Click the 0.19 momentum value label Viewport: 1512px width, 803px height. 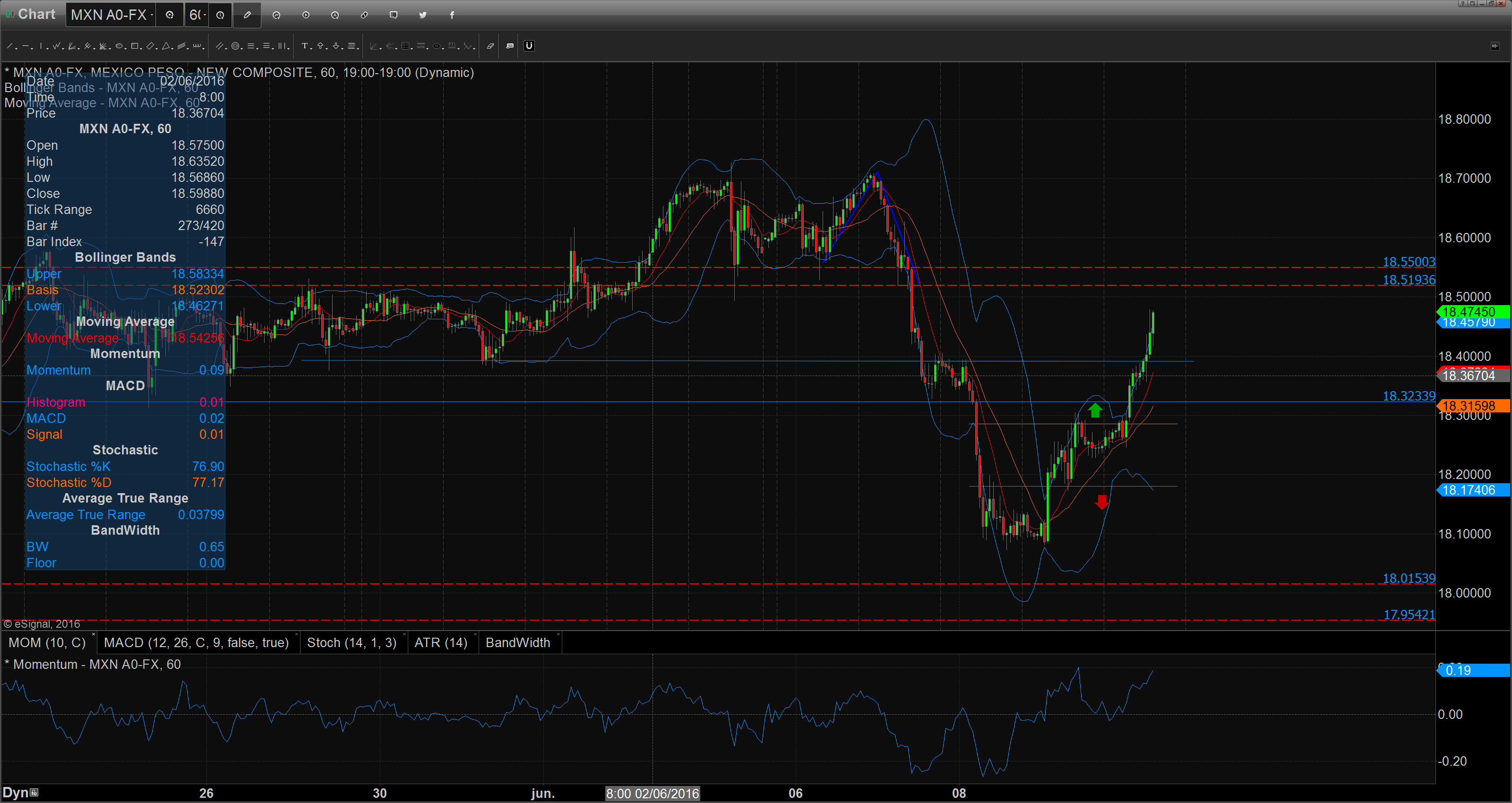(x=1473, y=670)
